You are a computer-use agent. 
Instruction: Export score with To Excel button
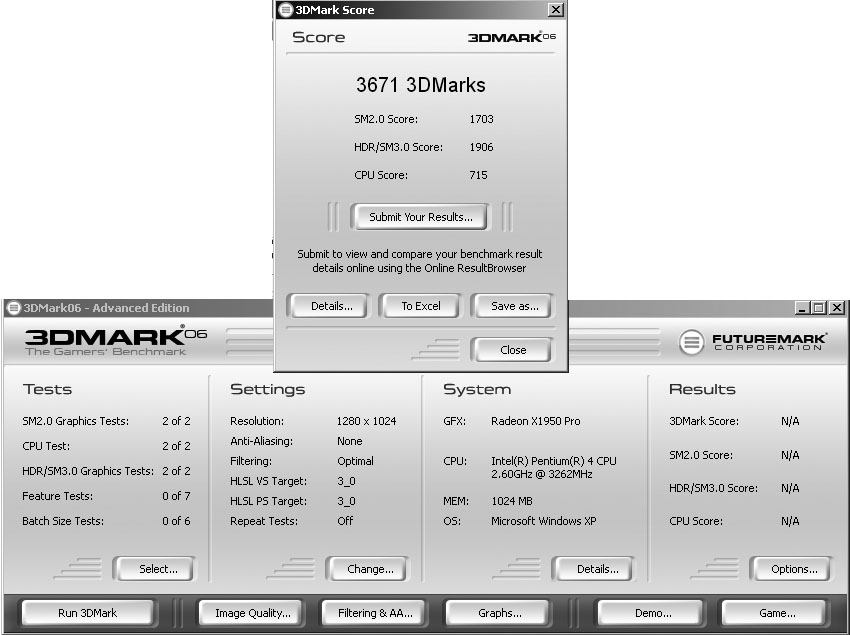pos(421,306)
